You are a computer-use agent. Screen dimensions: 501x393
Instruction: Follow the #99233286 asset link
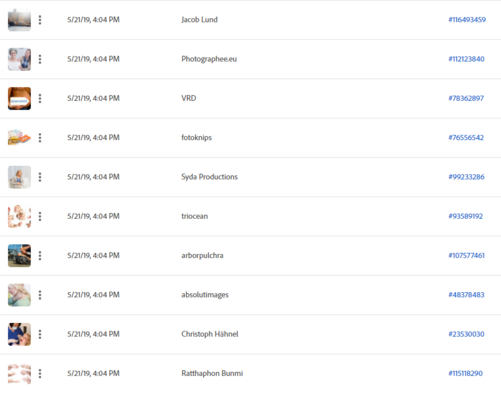tap(466, 177)
